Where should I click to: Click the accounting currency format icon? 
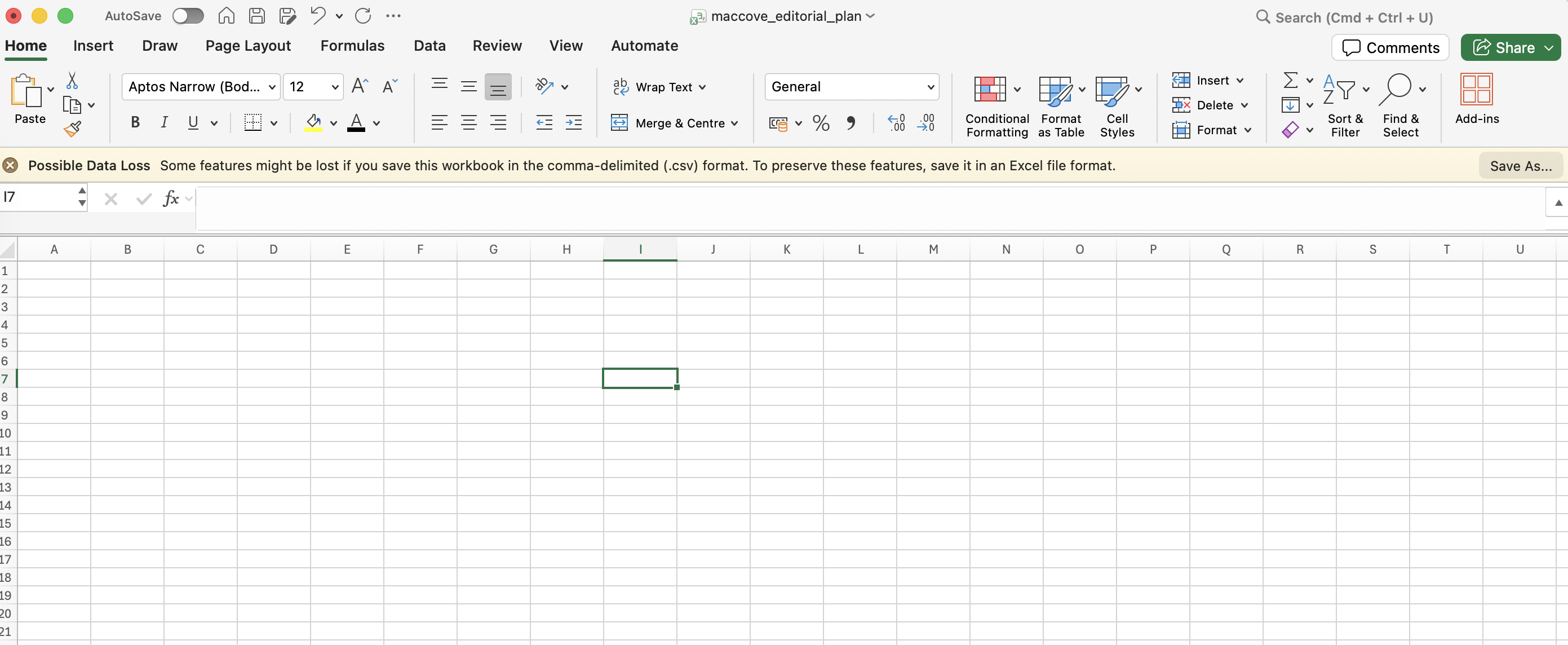tap(778, 123)
